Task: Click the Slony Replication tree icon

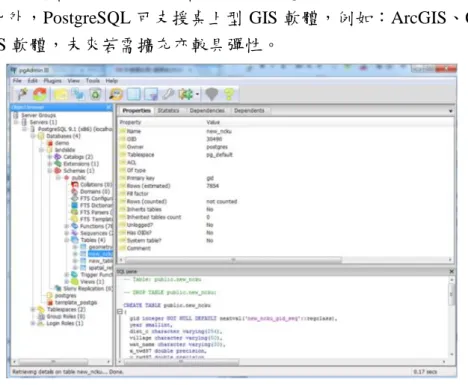Action: 58,289
